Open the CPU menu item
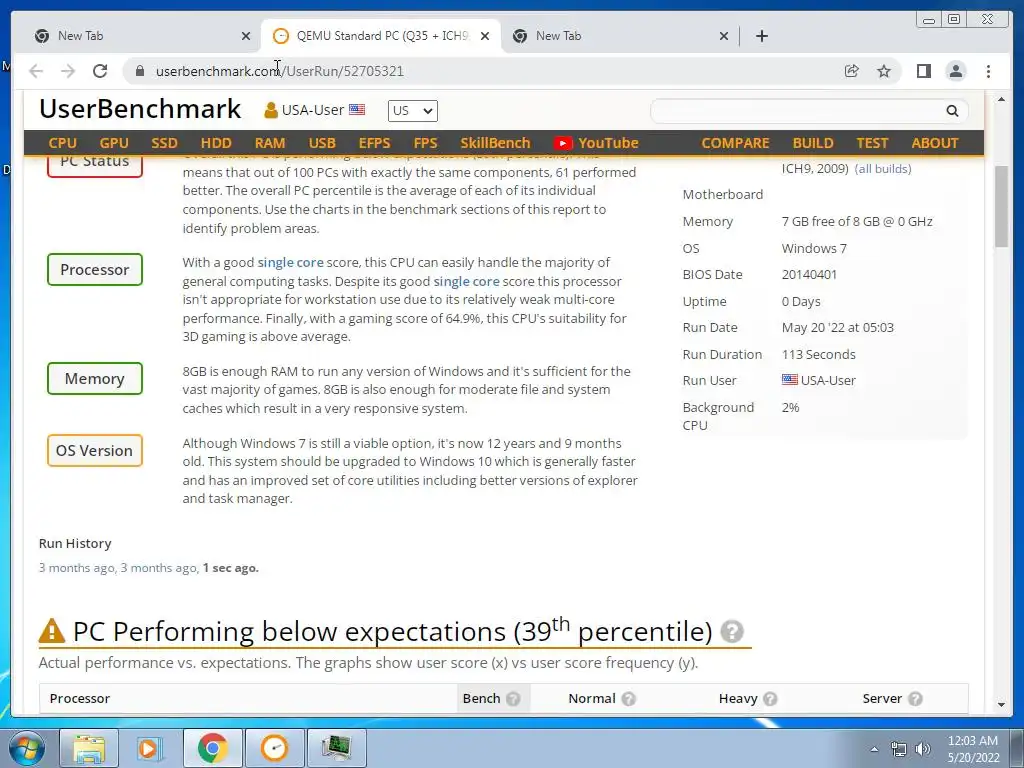Screen dimensions: 1024x768 coord(63,143)
